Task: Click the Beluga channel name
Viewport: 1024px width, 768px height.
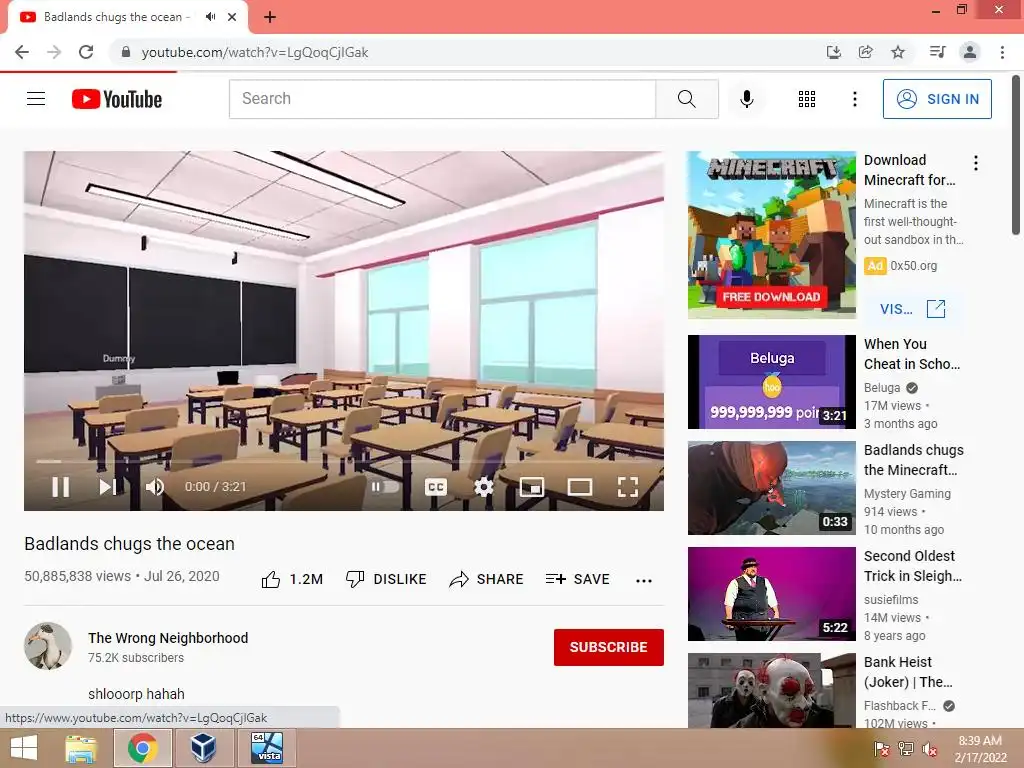Action: [882, 388]
